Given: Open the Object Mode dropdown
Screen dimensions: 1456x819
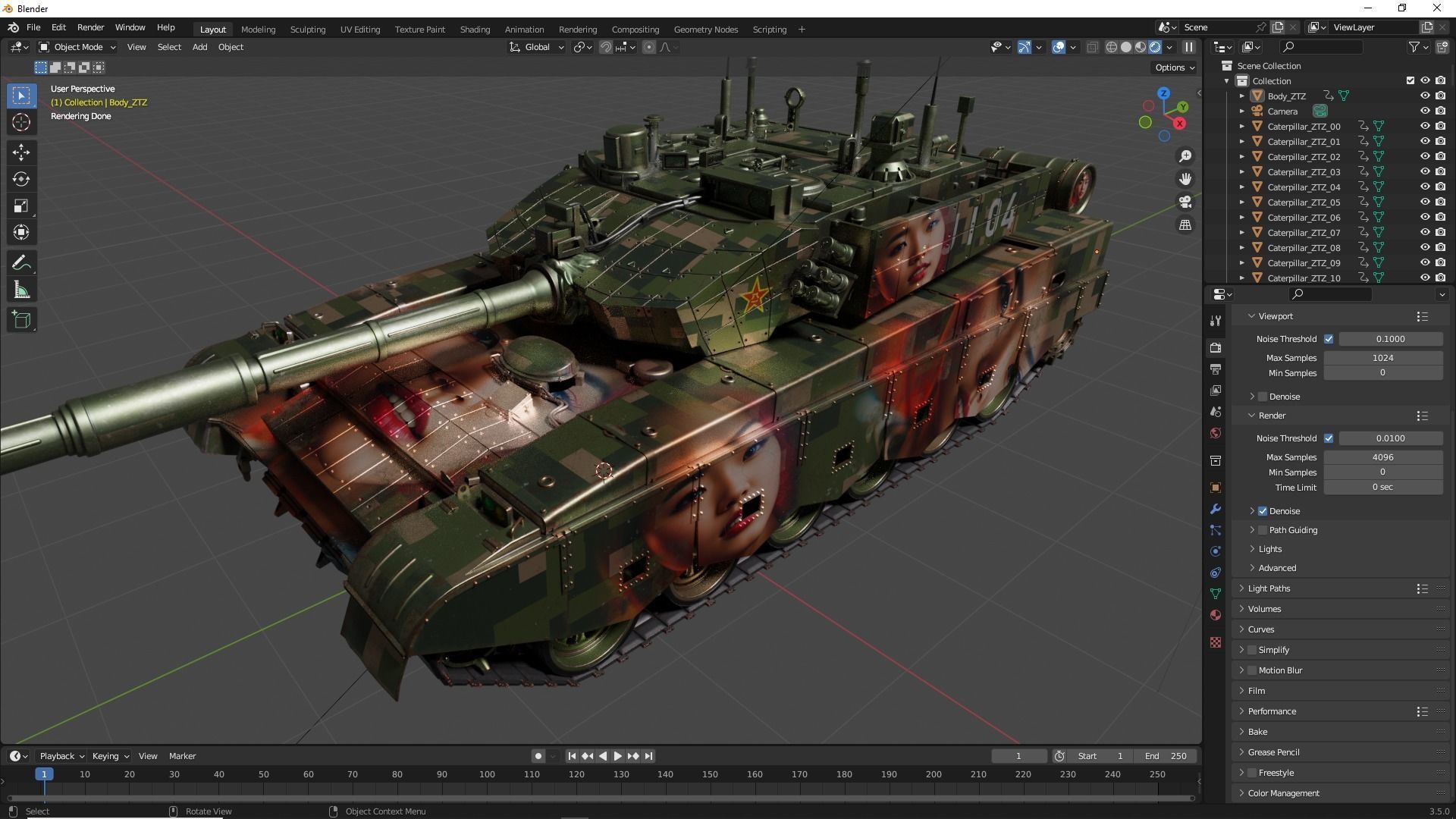Looking at the screenshot, I should 77,47.
